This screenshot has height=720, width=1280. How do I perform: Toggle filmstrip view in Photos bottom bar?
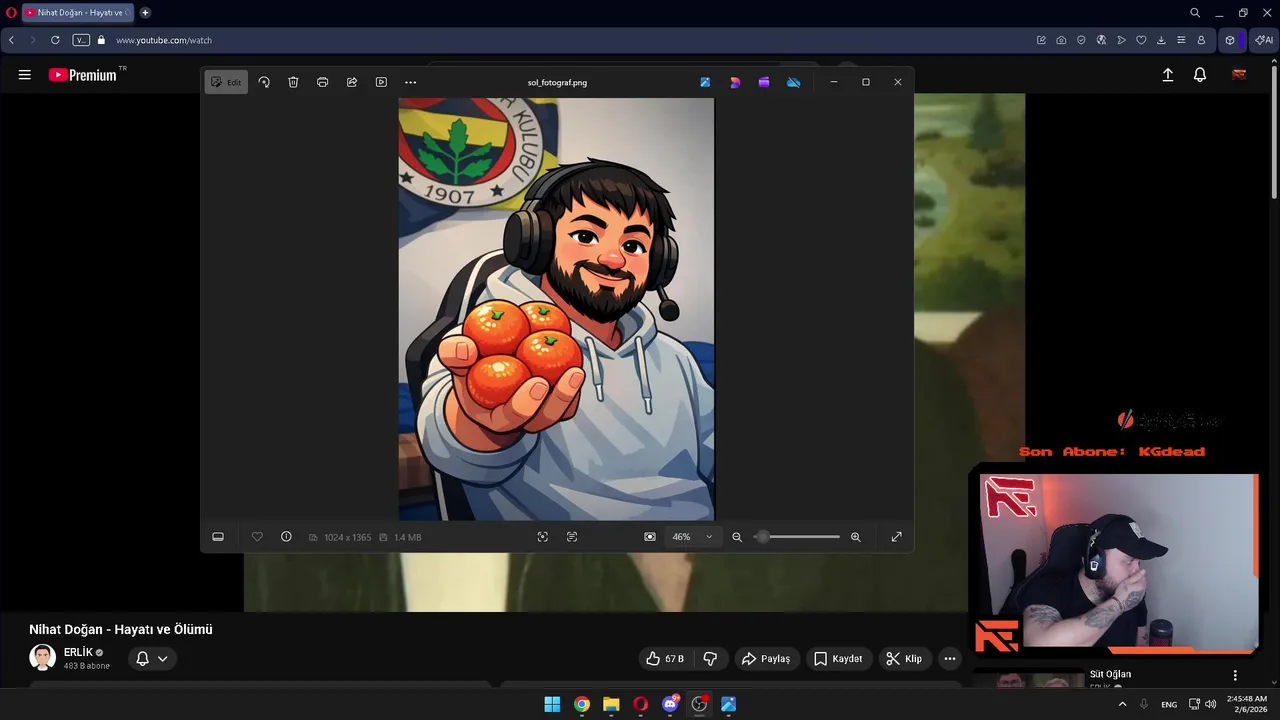click(x=218, y=537)
